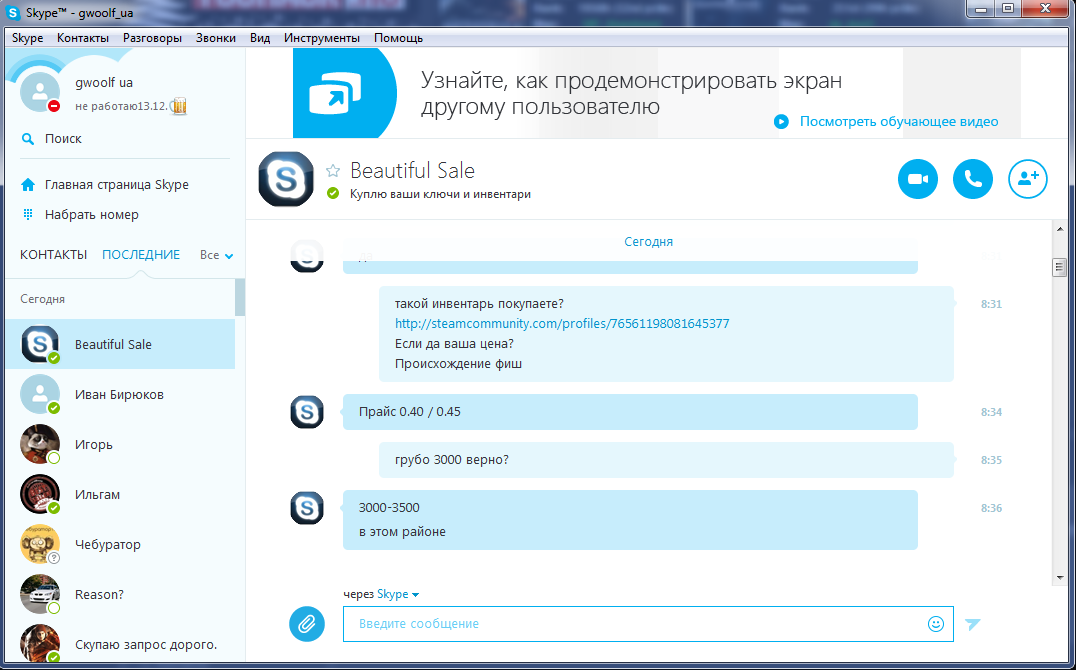Click the add participant icon
This screenshot has height=670, width=1076.
tap(1027, 180)
